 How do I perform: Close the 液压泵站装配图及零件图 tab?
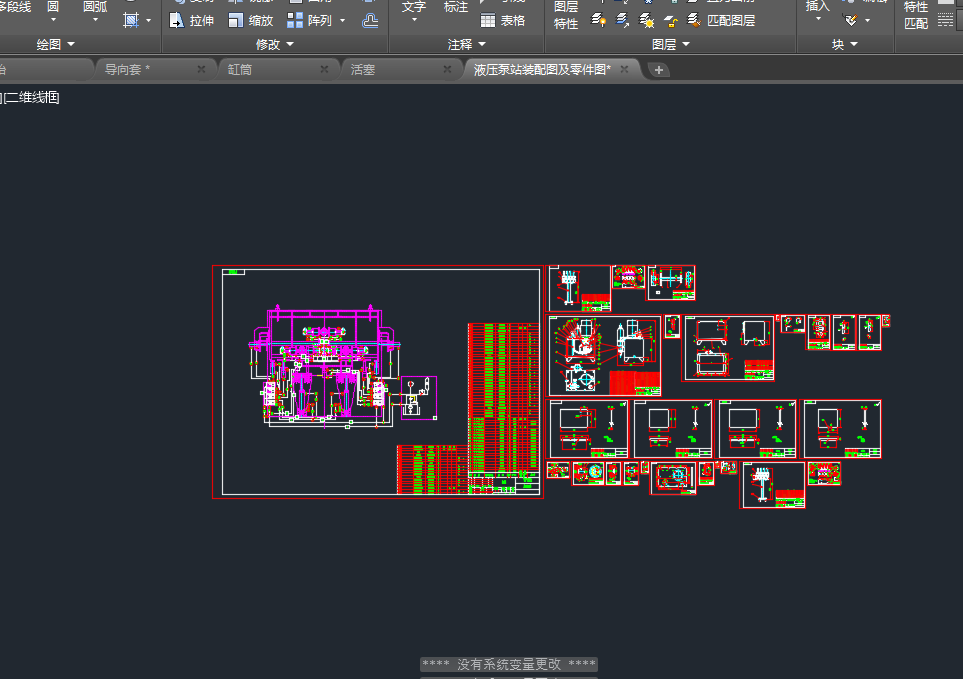[x=624, y=69]
